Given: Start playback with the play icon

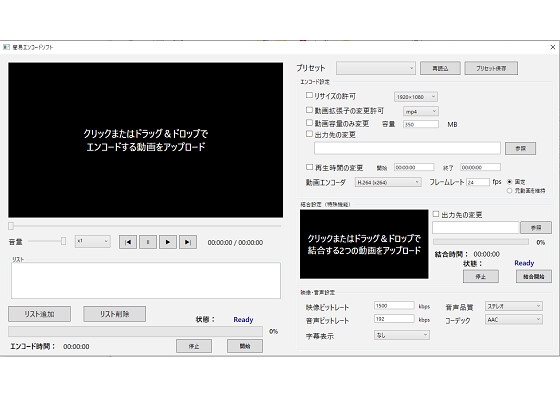Looking at the screenshot, I should click(168, 242).
